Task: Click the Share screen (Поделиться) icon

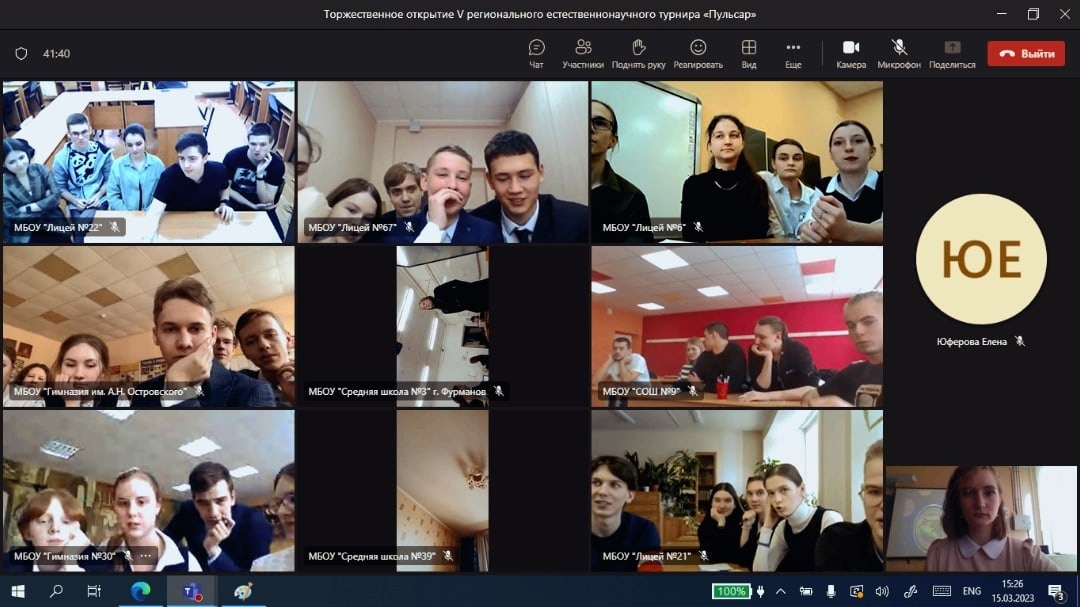Action: pos(952,53)
